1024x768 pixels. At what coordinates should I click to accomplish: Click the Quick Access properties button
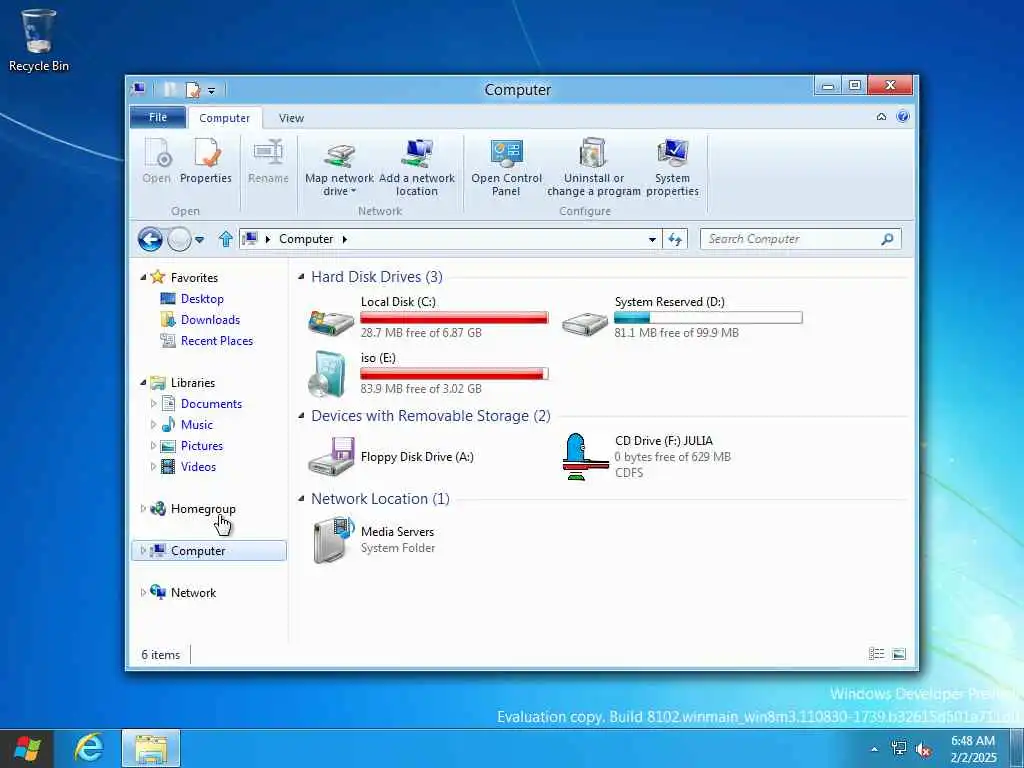coord(193,90)
